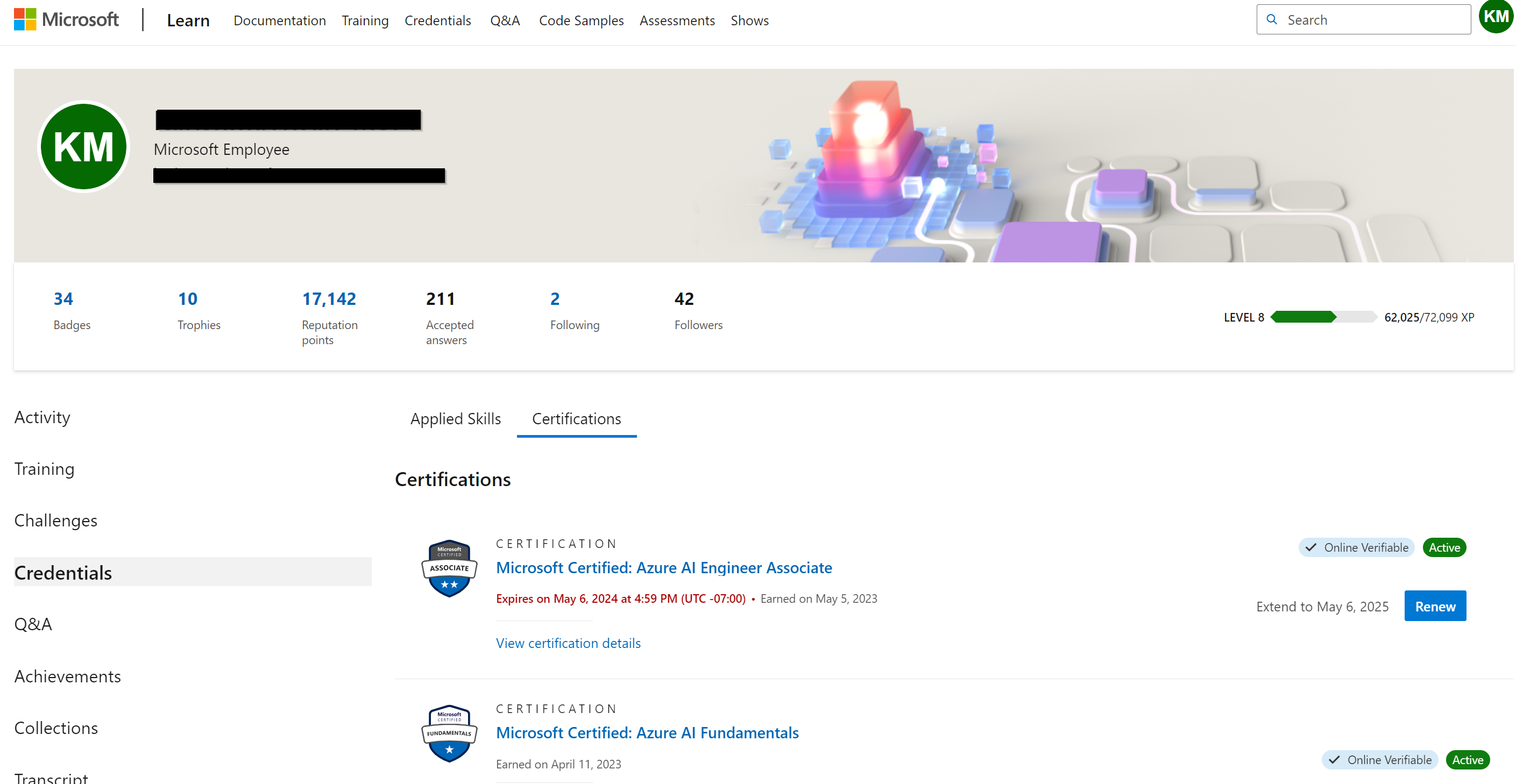This screenshot has width=1516, height=784.
Task: Click Active status for AI Engineer
Action: pyautogui.click(x=1444, y=547)
